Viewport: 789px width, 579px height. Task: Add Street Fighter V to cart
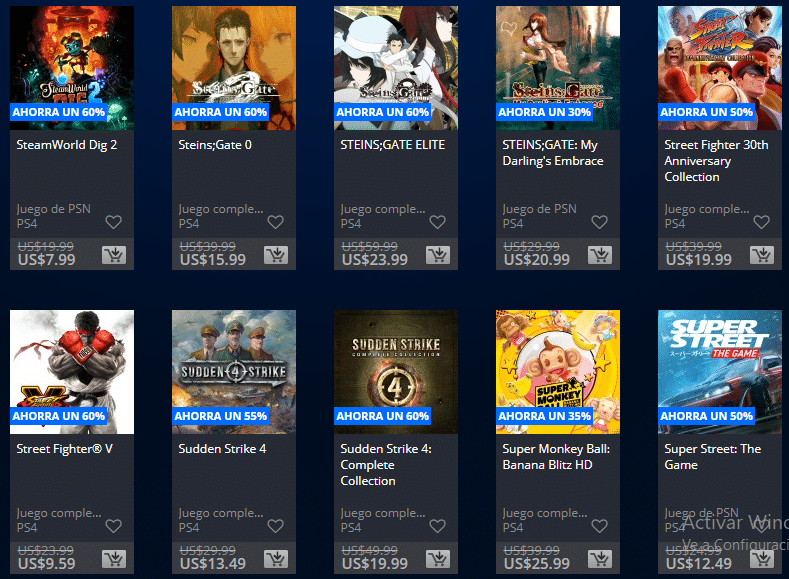tap(114, 559)
